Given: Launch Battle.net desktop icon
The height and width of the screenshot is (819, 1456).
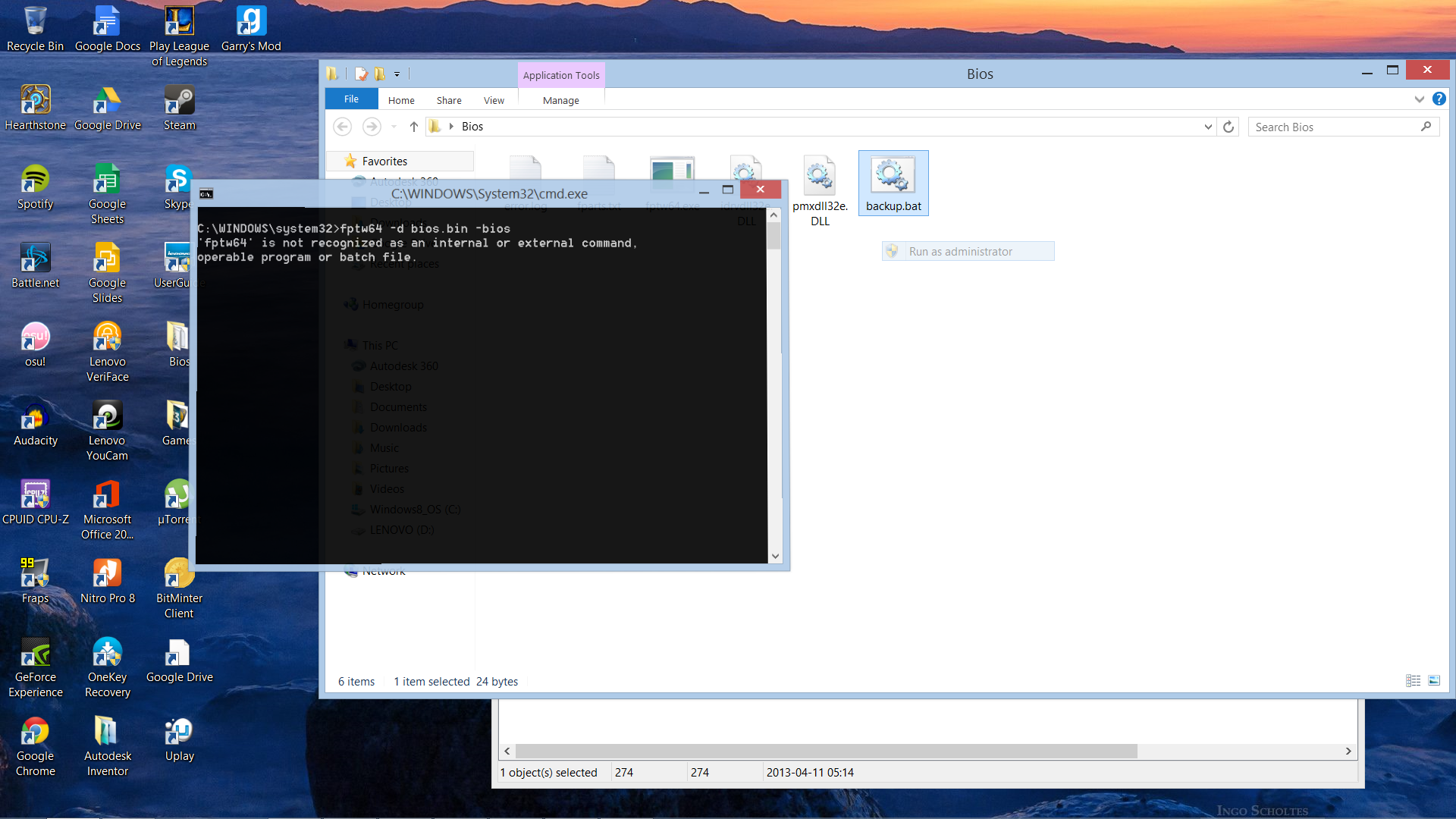Looking at the screenshot, I should [35, 265].
